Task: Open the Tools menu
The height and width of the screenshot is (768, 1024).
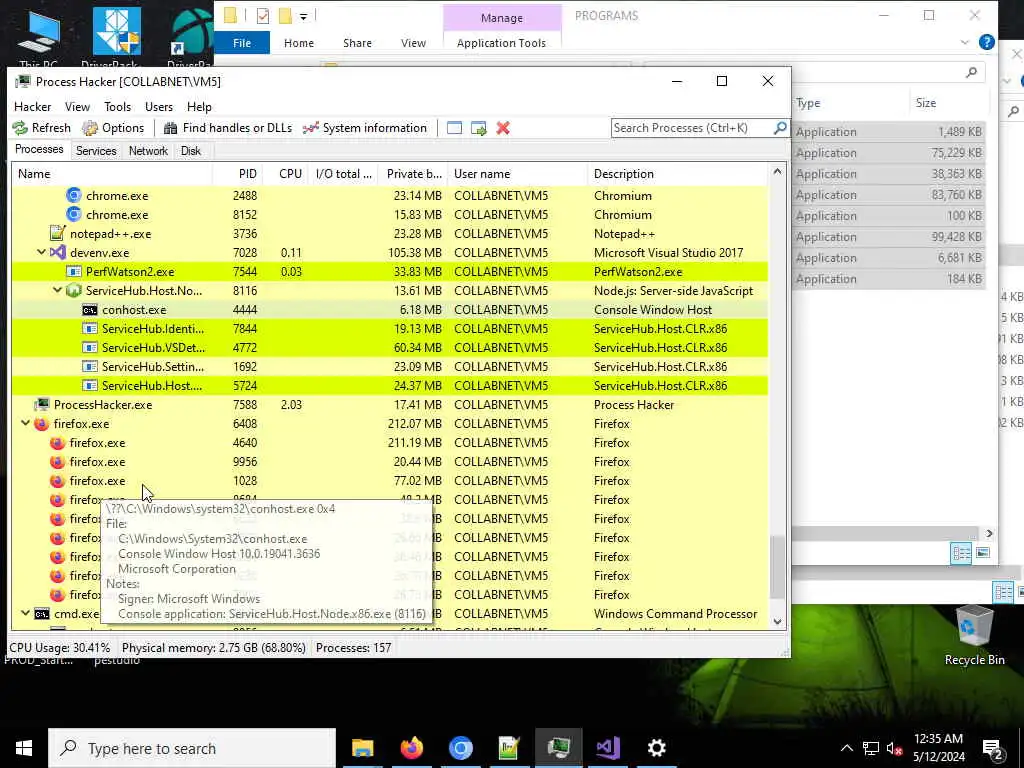Action: (118, 106)
